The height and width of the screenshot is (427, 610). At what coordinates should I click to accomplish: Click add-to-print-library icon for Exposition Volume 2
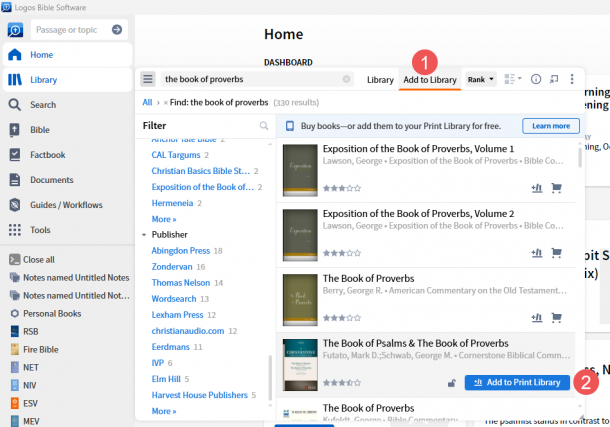coord(537,253)
